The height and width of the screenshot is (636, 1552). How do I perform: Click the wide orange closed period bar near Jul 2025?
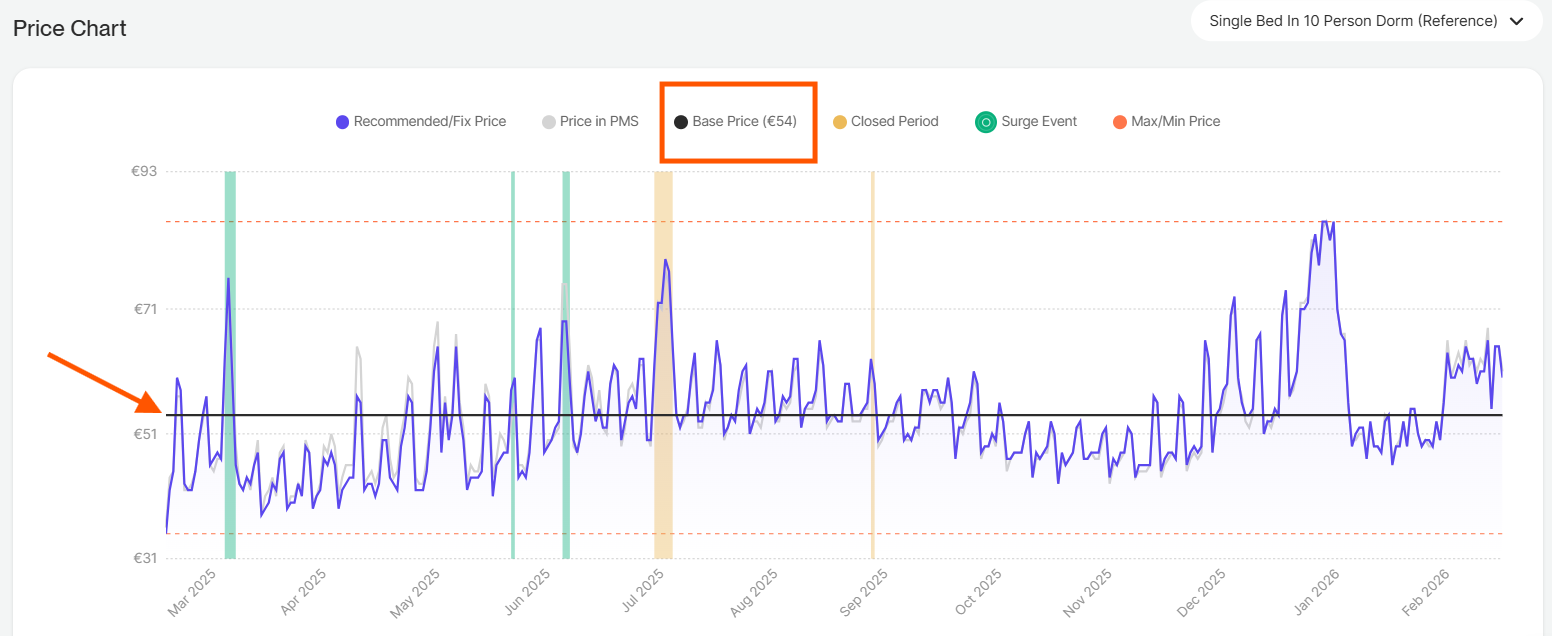point(663,500)
